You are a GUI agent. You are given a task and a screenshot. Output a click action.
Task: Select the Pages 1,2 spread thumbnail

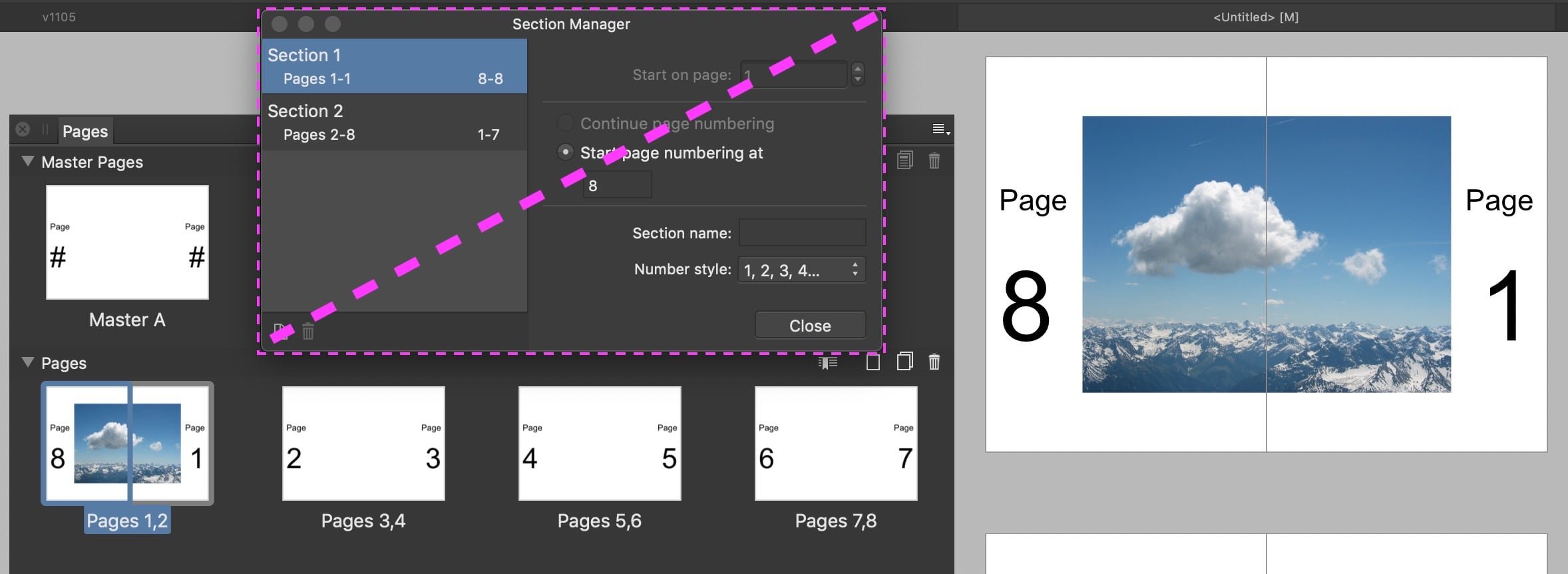127,443
